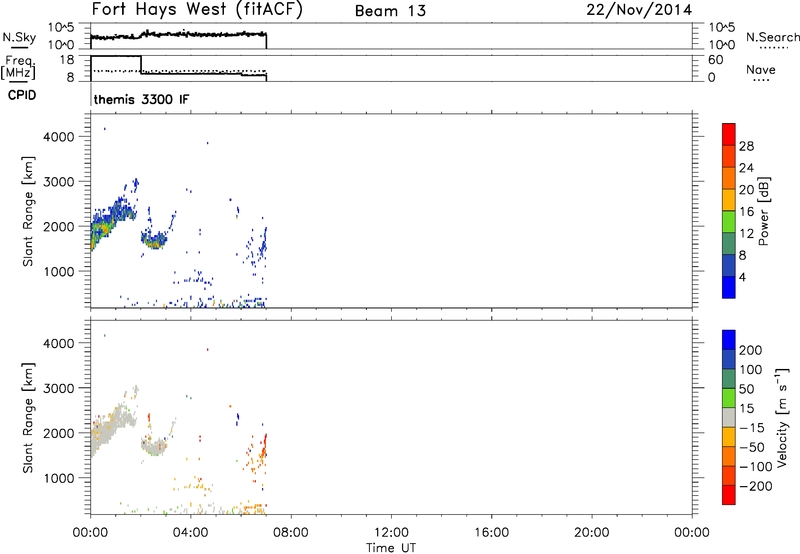Click the red bottom of Velocity color bar

click(729, 495)
